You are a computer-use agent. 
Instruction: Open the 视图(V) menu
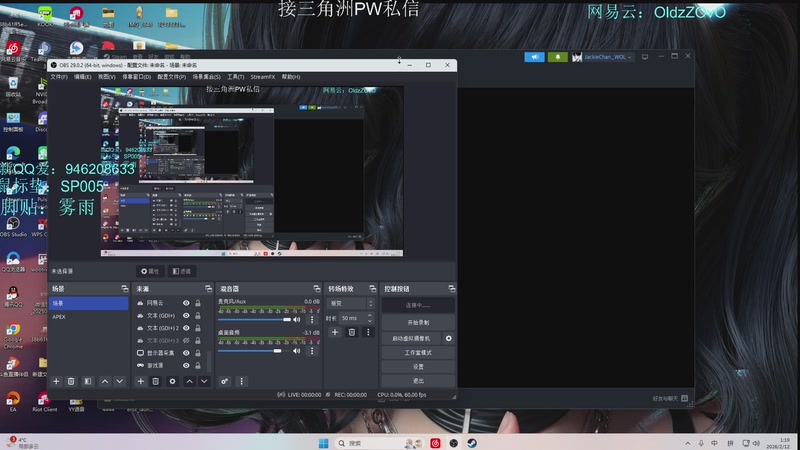click(107, 77)
